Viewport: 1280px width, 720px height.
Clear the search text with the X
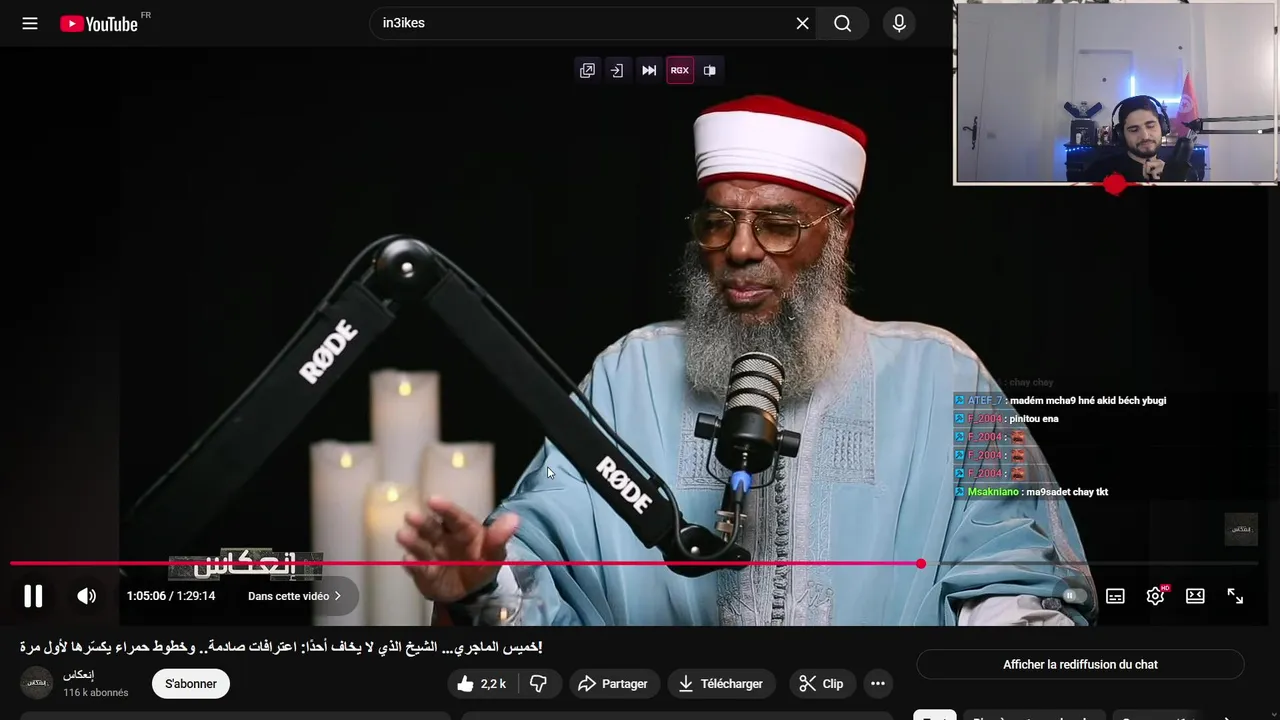click(x=802, y=23)
